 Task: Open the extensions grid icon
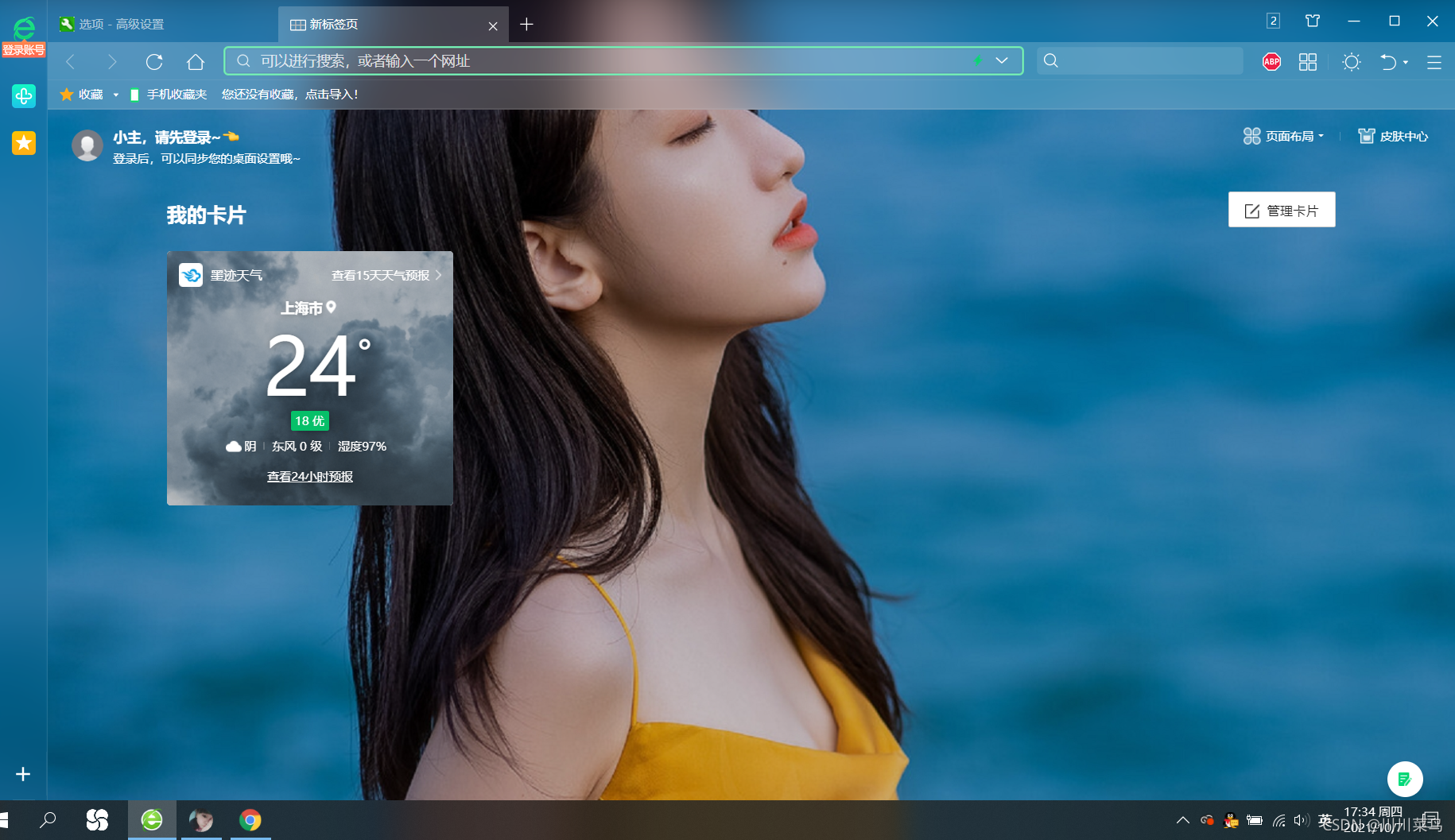[x=1308, y=61]
